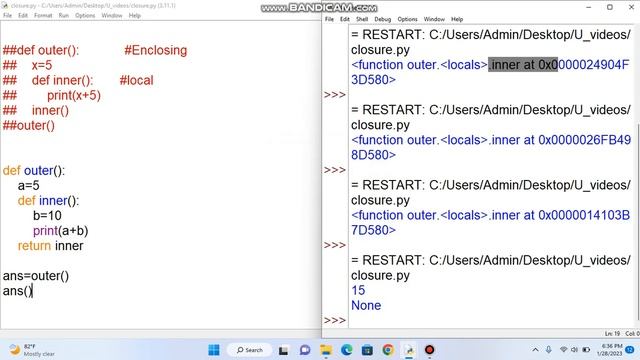Viewport: 640px width, 360px height.
Task: Click the highlighted '.inner at 0x0' text
Action: [x=523, y=64]
